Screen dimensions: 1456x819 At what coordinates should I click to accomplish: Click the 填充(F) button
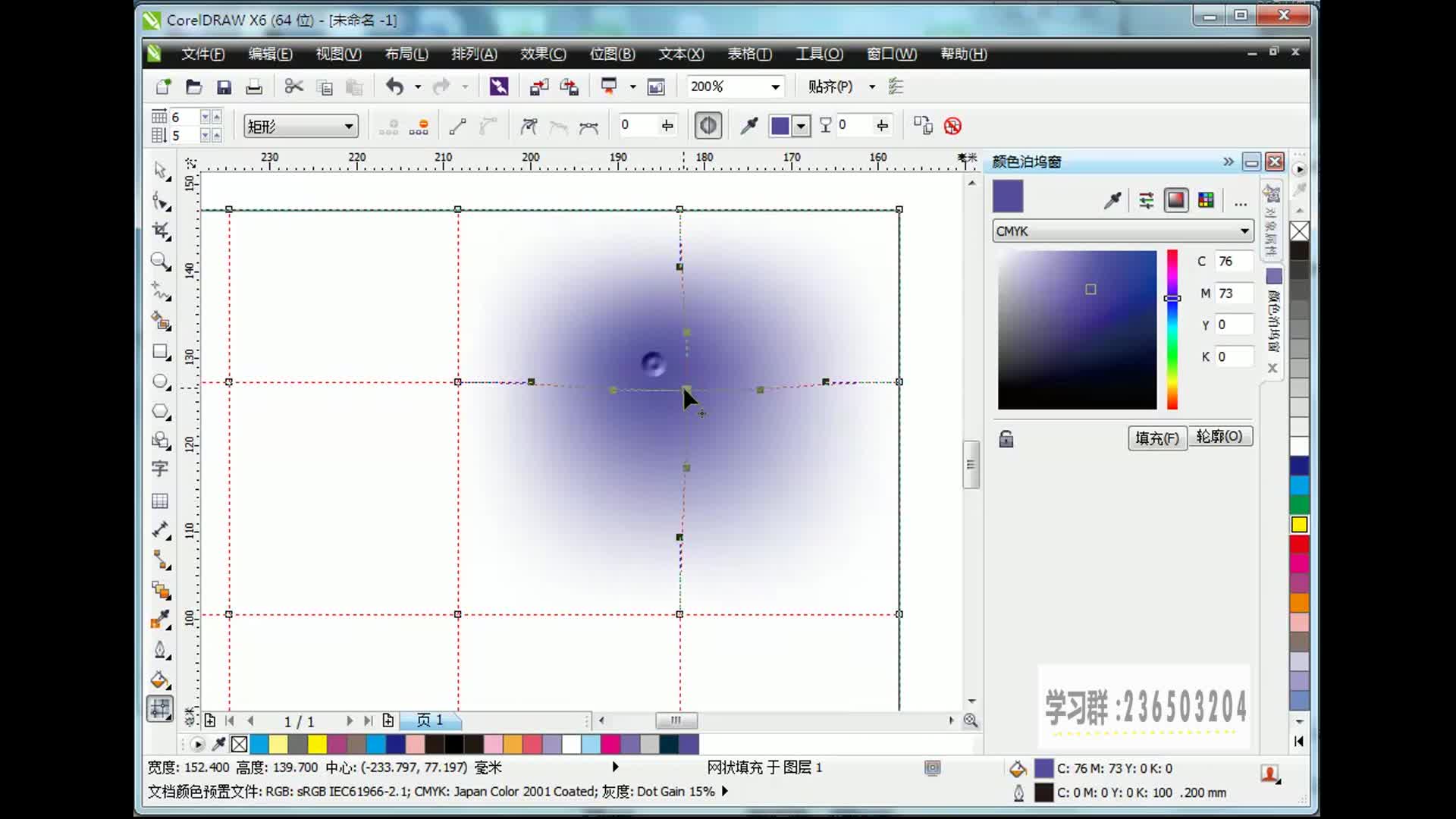(x=1156, y=438)
